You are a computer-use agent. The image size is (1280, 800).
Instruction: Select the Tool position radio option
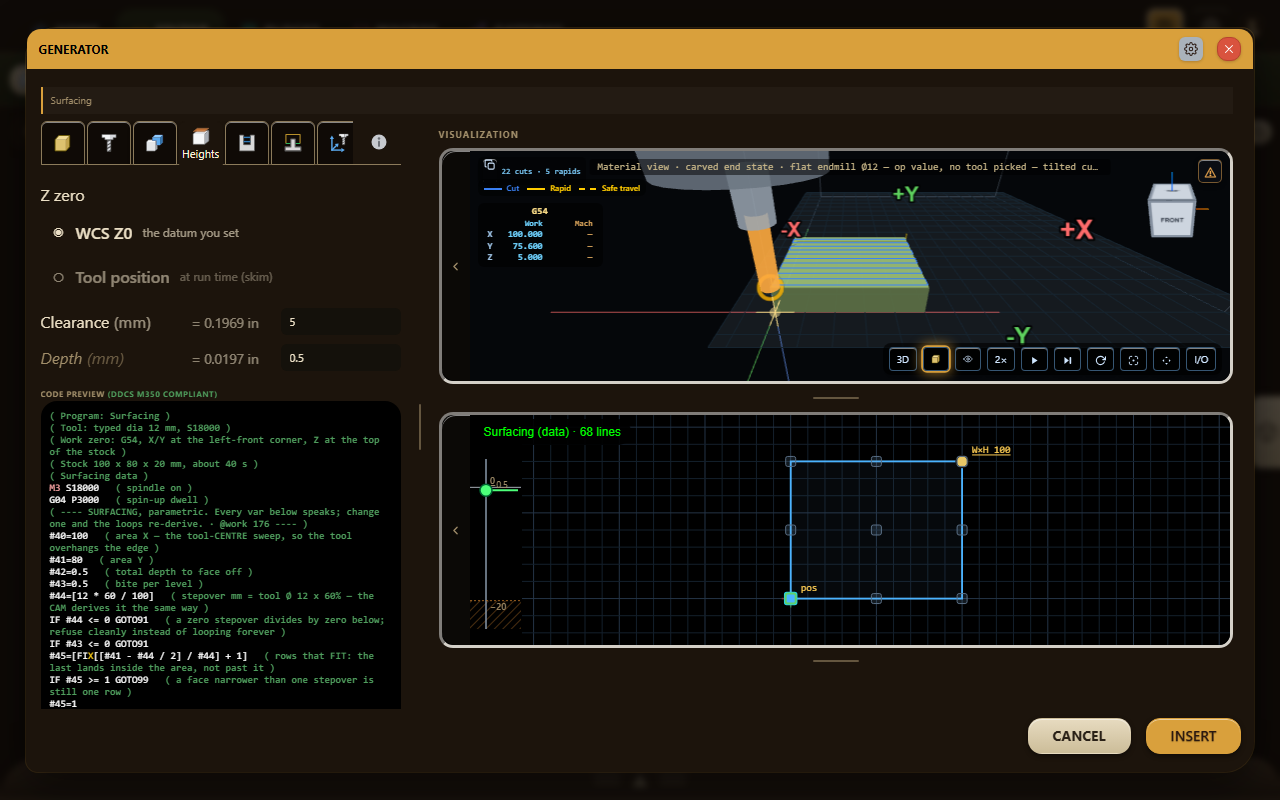pyautogui.click(x=58, y=278)
